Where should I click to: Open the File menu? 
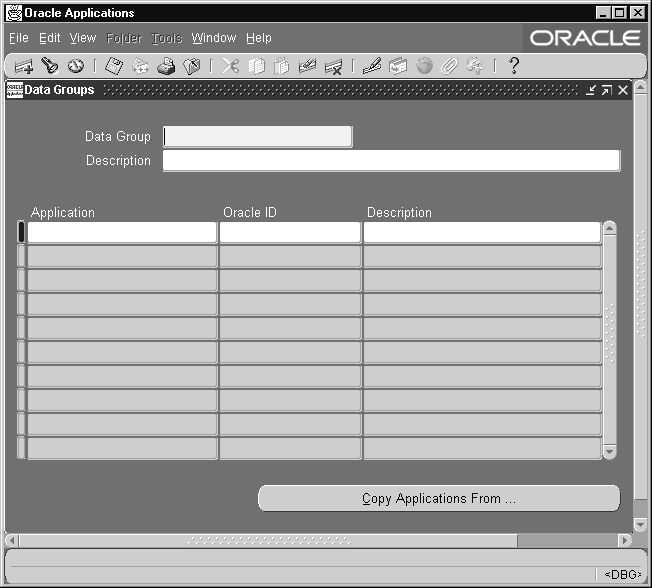click(x=19, y=38)
